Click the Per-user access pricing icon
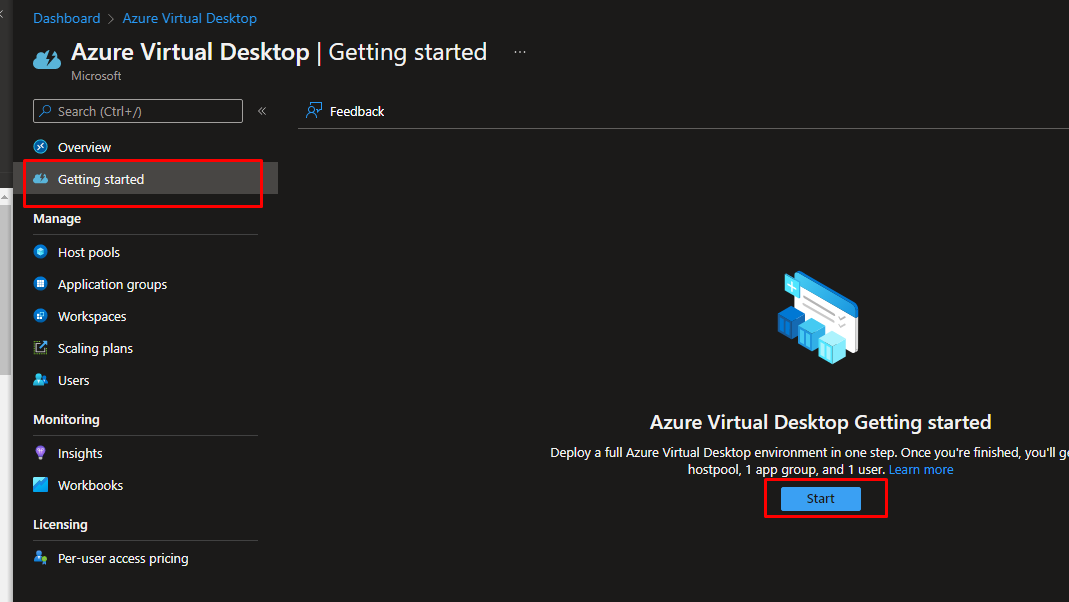The image size is (1069, 602). (41, 558)
